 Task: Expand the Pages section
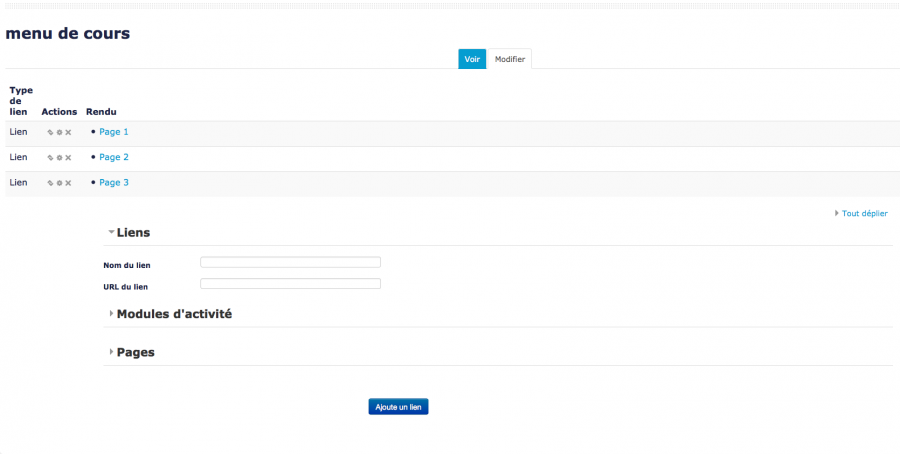coord(135,352)
